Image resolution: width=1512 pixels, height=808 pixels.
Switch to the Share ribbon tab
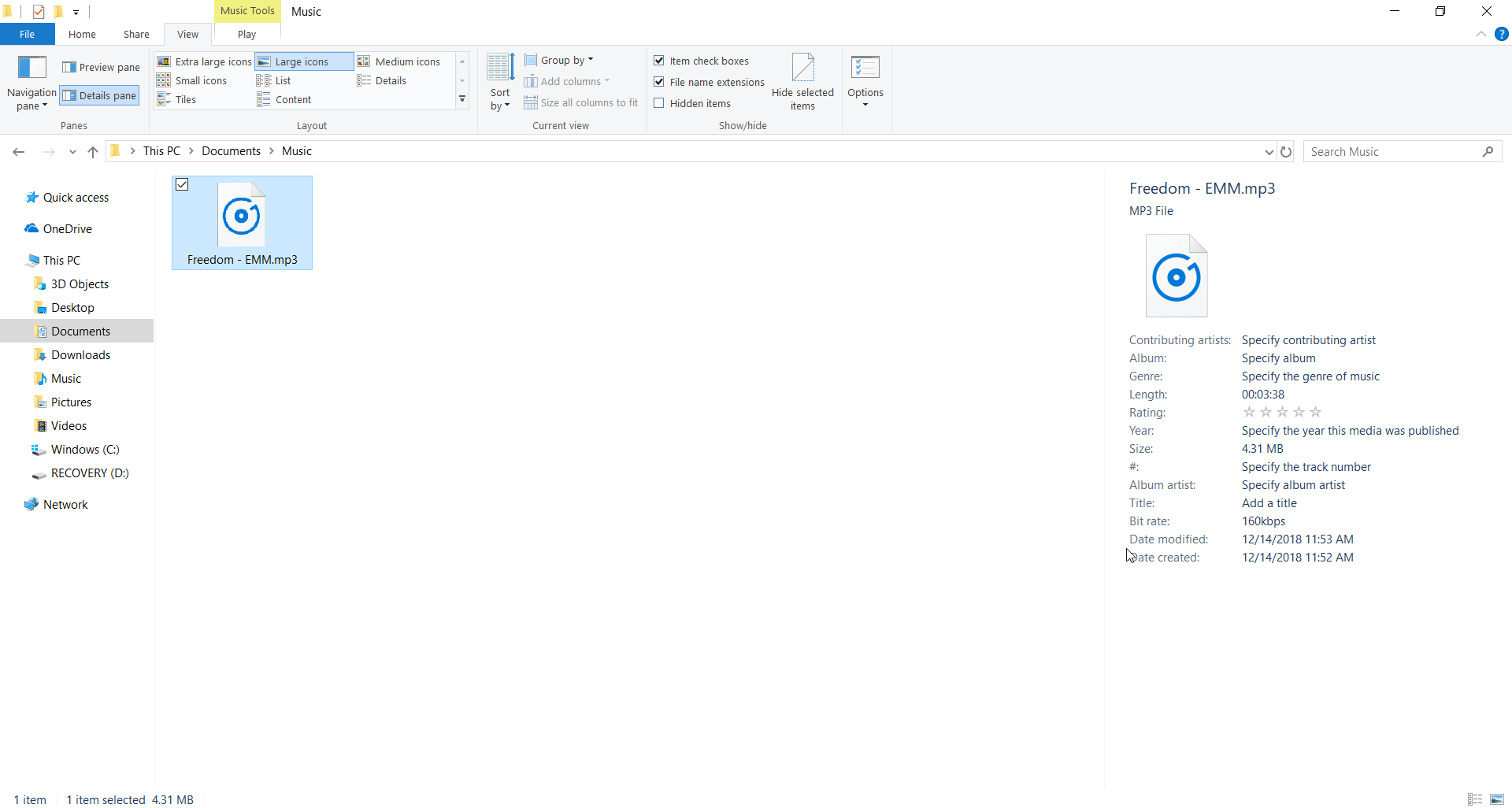tap(136, 34)
